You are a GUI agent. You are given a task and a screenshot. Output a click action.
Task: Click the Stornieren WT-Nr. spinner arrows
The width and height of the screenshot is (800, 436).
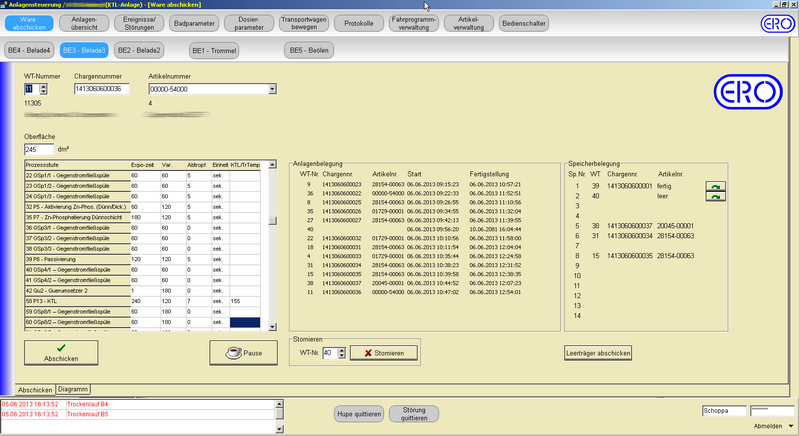[x=343, y=352]
